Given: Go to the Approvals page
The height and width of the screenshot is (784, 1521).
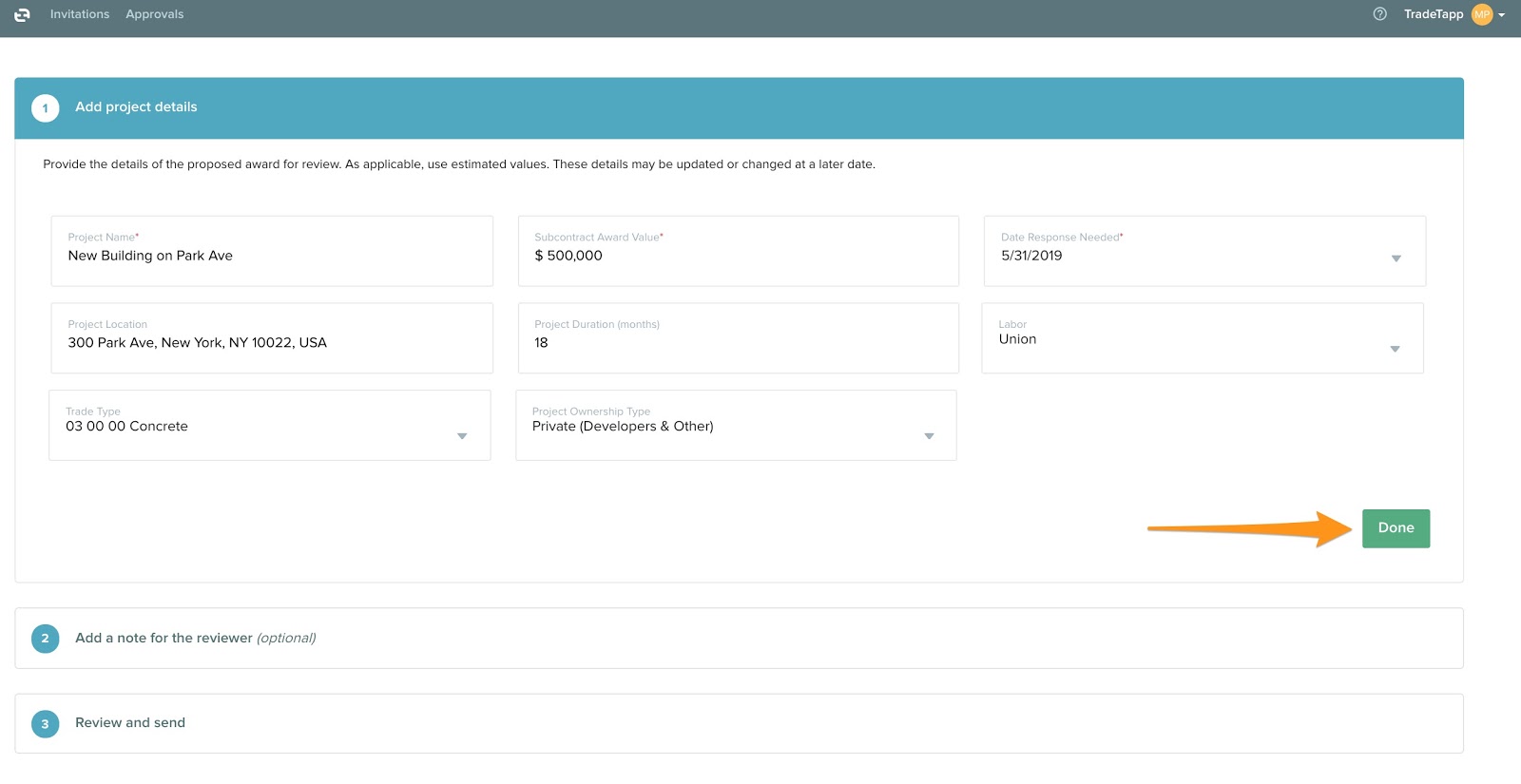Looking at the screenshot, I should 155,14.
